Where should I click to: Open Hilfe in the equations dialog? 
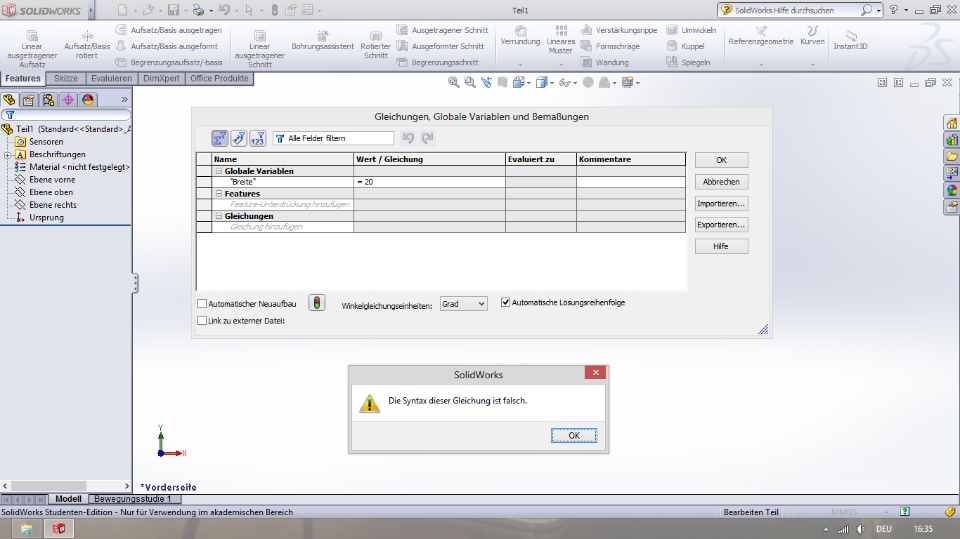(x=721, y=246)
